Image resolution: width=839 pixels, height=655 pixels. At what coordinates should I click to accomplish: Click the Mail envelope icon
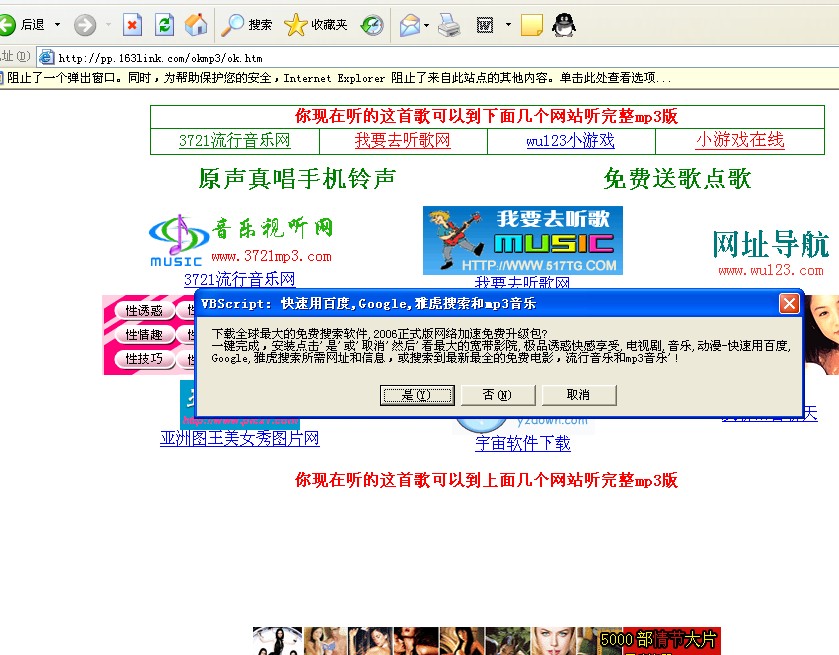pos(410,25)
